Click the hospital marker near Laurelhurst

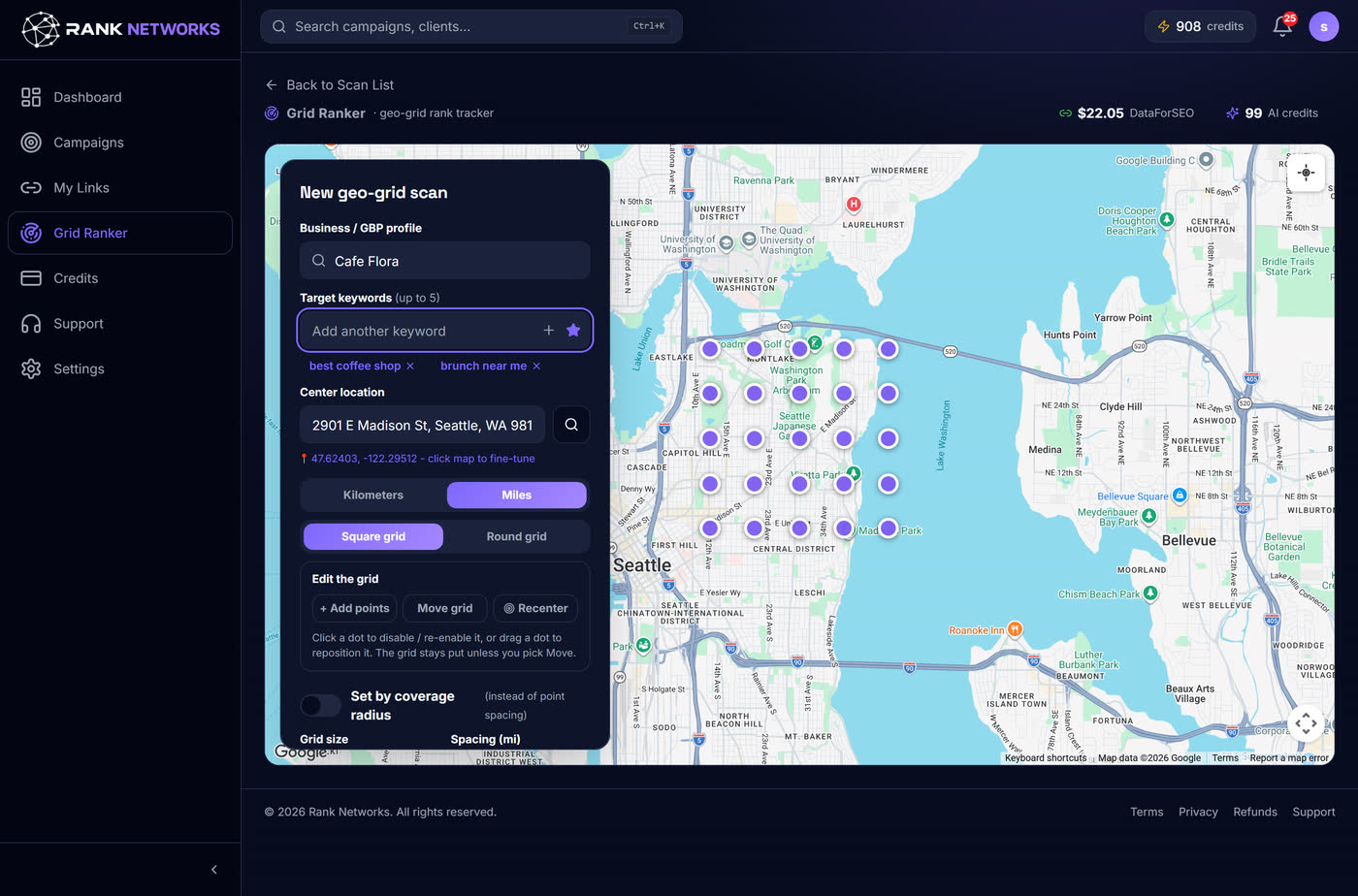coord(854,204)
